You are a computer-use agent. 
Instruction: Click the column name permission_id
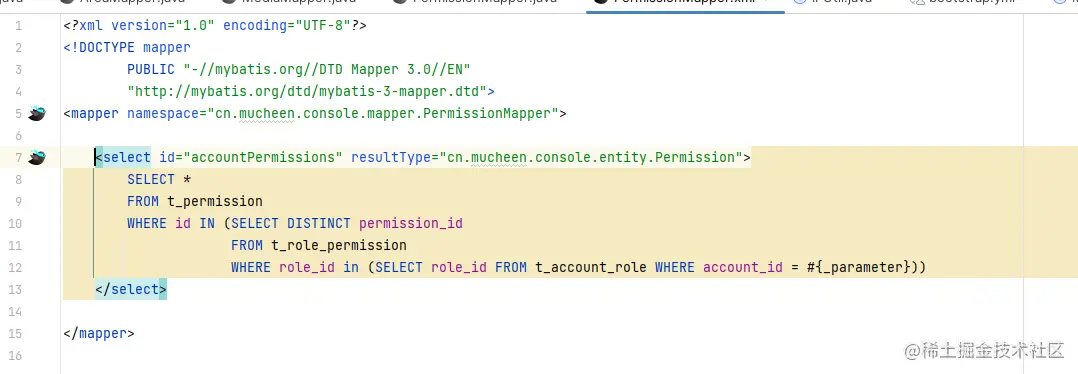pos(411,223)
